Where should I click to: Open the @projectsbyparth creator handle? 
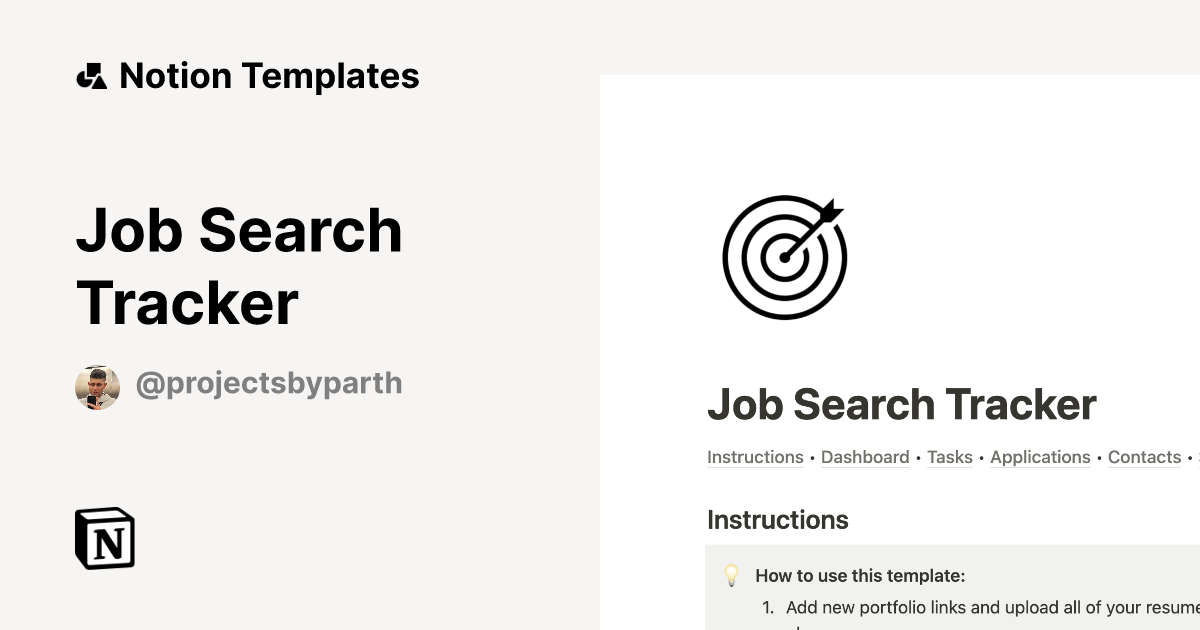click(x=269, y=383)
